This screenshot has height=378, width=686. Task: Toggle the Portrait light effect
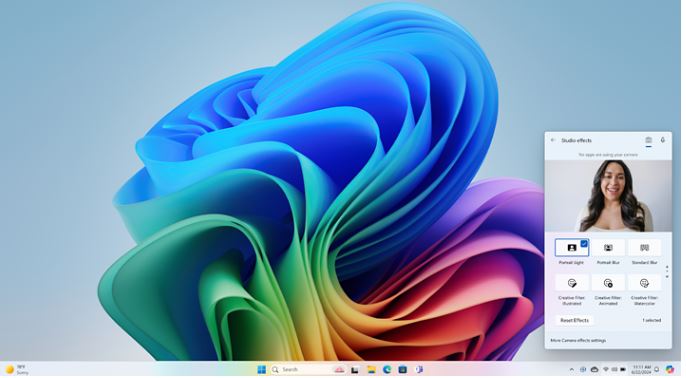pos(572,248)
